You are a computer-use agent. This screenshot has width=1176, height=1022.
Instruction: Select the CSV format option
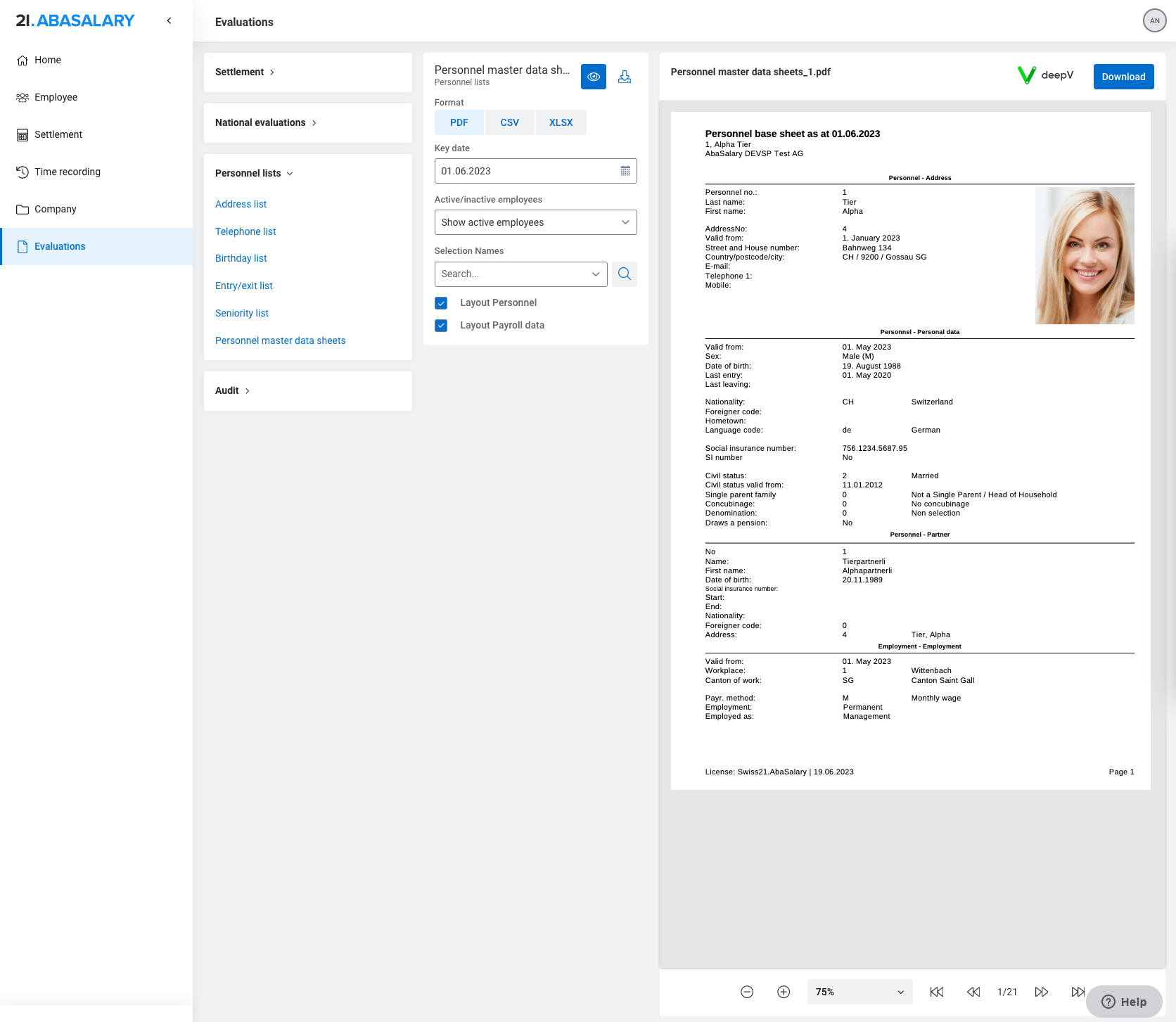pos(509,122)
